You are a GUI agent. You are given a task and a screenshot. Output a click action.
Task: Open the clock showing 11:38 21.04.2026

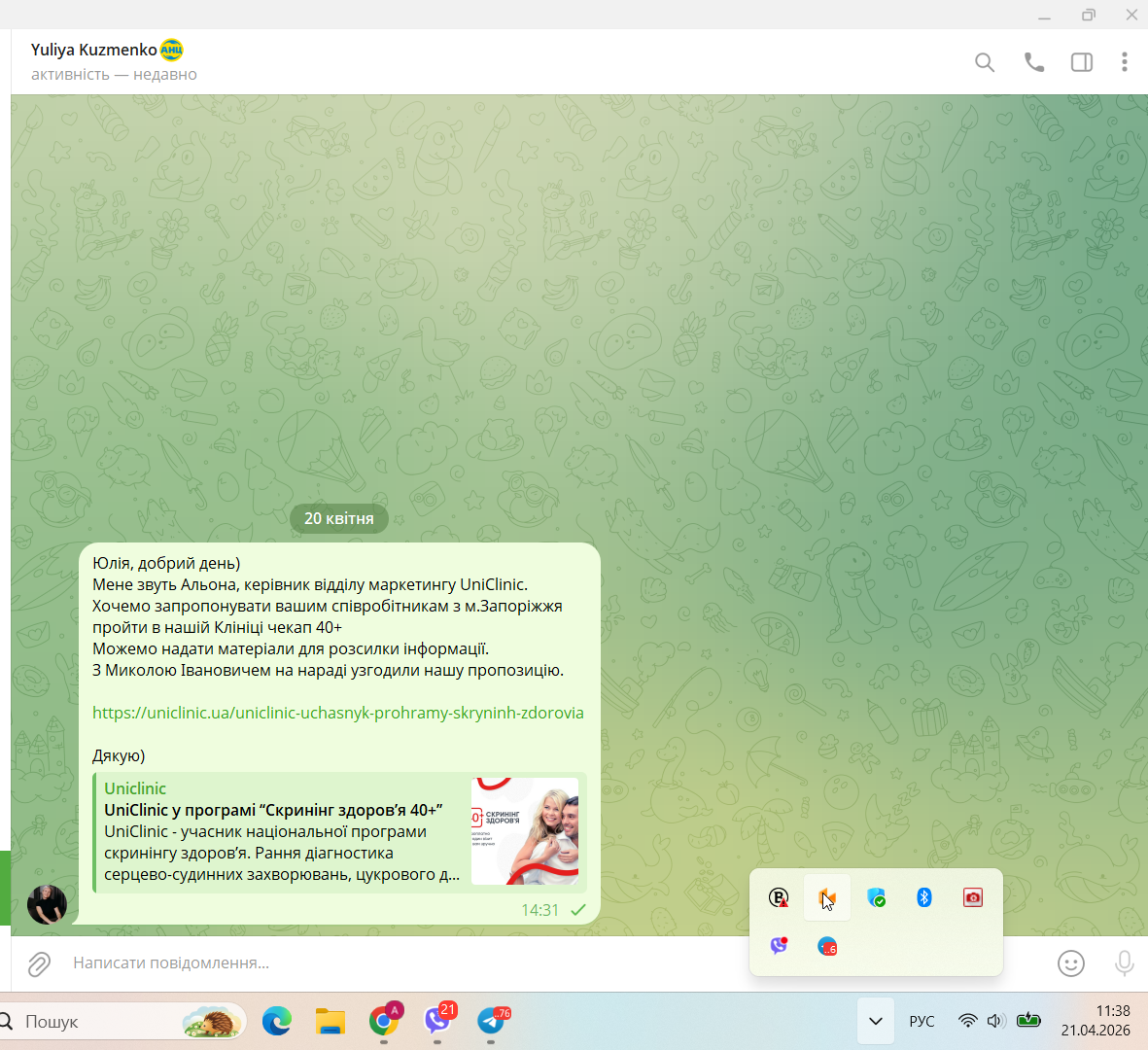[1096, 1020]
